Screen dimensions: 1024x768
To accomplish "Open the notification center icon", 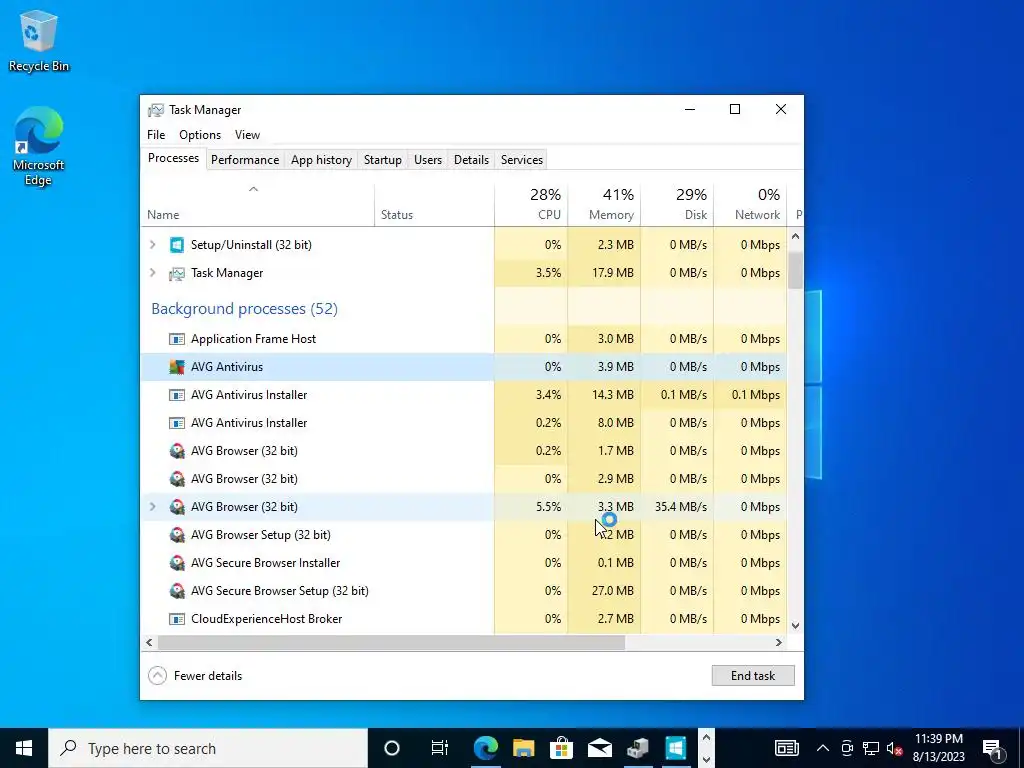I will (x=993, y=748).
